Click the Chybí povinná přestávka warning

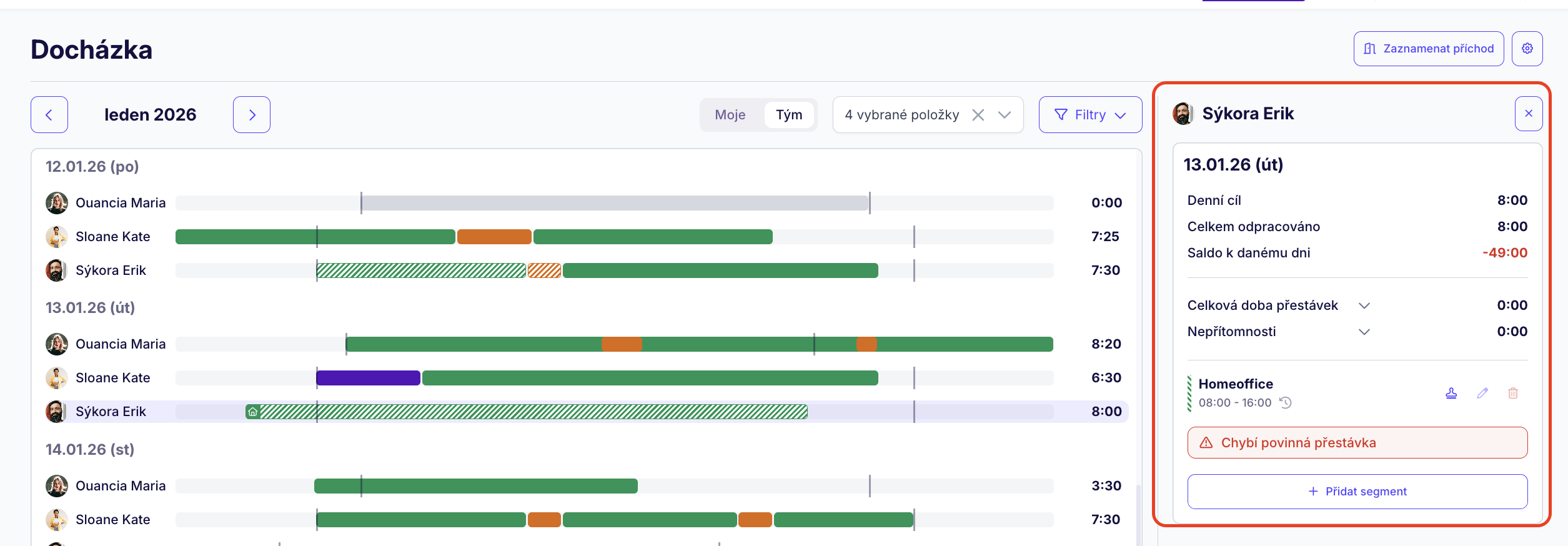tap(1357, 443)
